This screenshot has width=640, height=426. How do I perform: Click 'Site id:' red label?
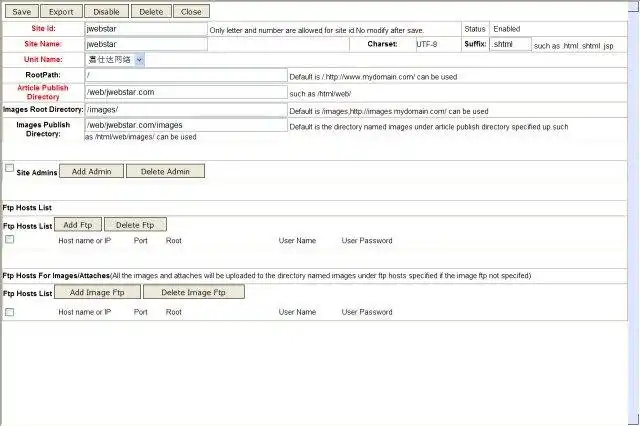[43, 29]
